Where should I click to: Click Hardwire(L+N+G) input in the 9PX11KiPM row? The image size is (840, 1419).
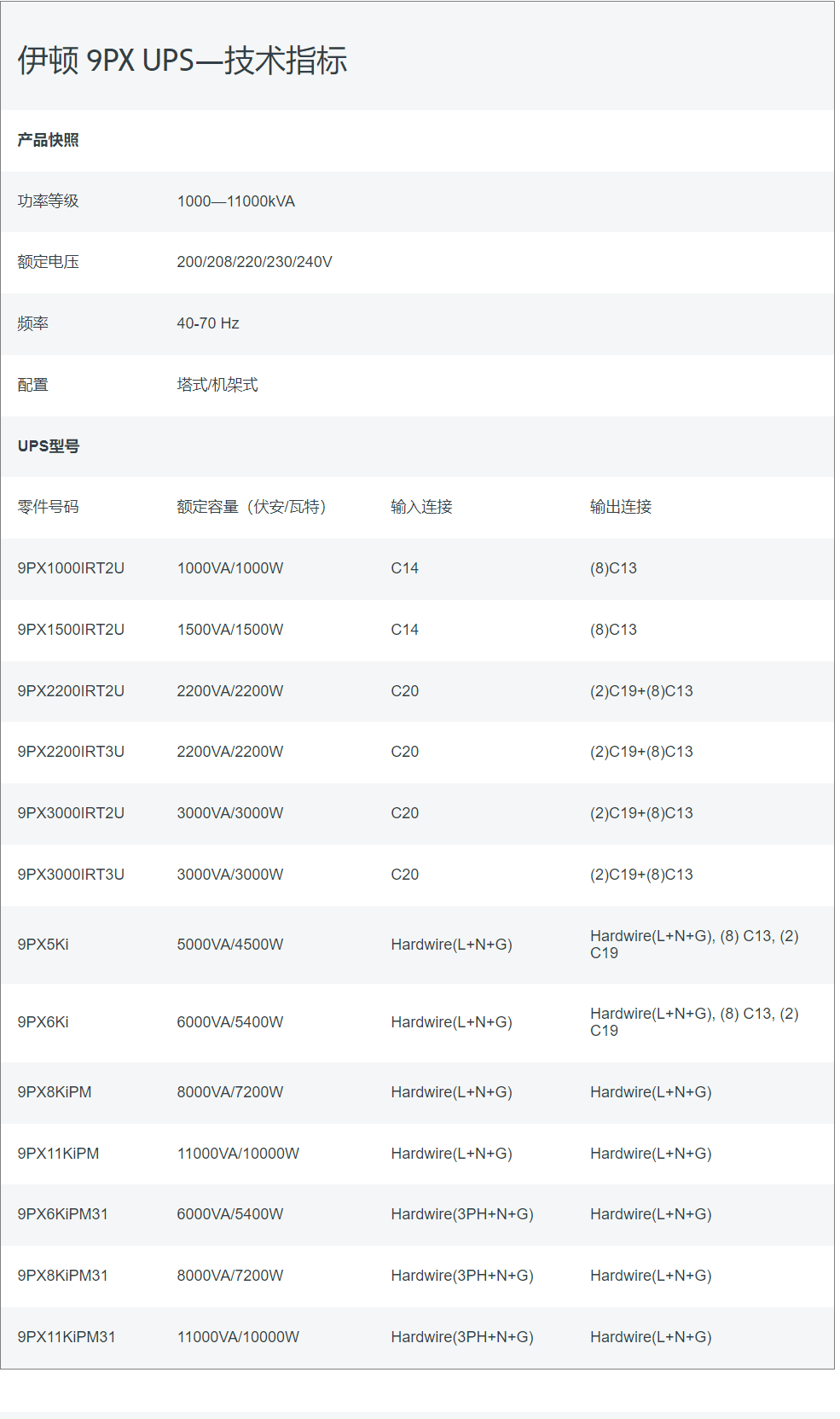tap(452, 1154)
